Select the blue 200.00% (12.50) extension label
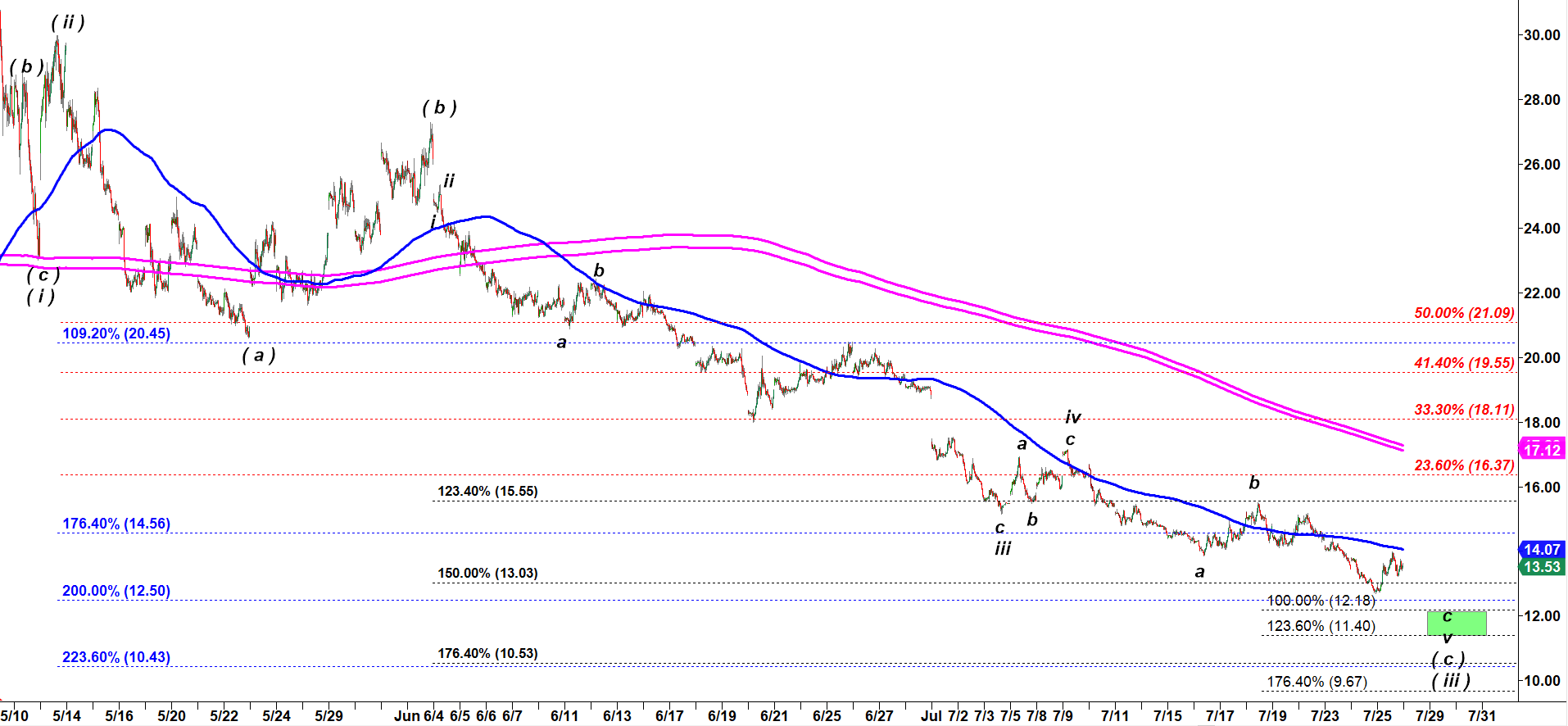 coord(116,591)
